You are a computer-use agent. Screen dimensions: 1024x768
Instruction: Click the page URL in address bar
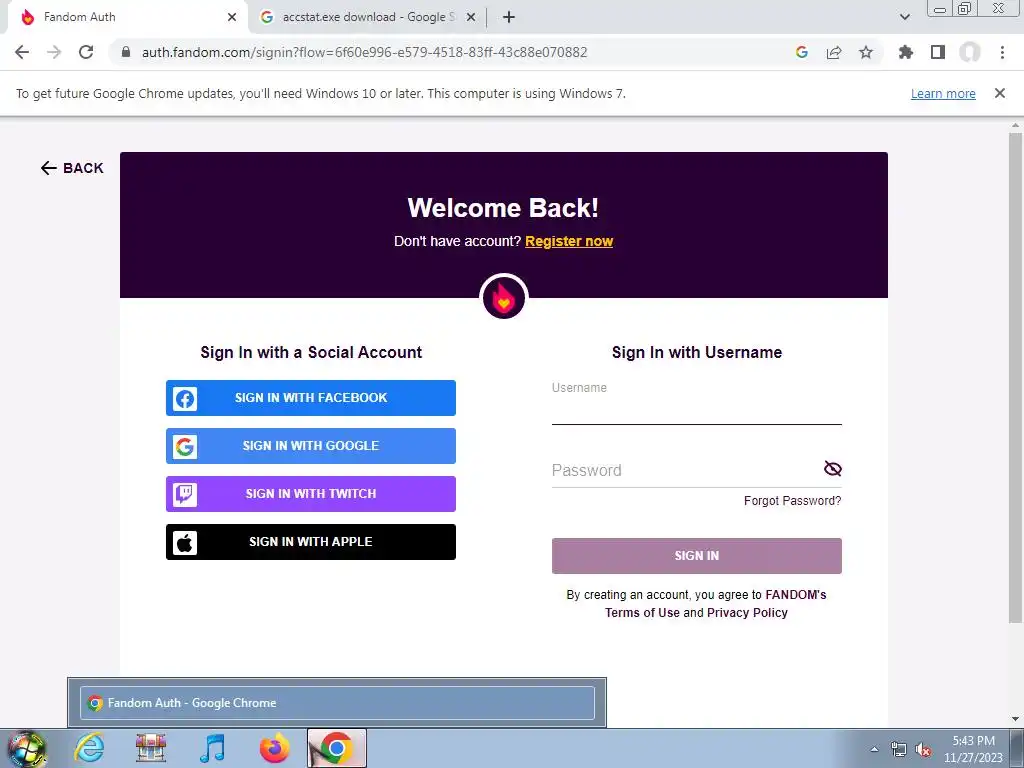tap(364, 52)
